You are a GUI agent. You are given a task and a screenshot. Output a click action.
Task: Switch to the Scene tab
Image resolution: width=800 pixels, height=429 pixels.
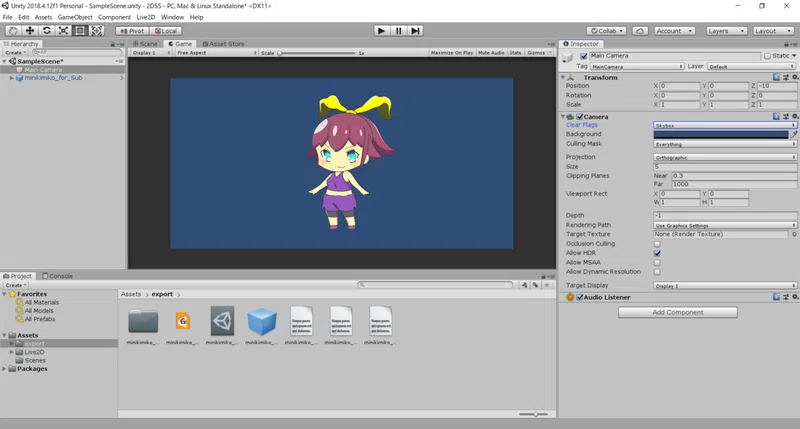point(145,44)
